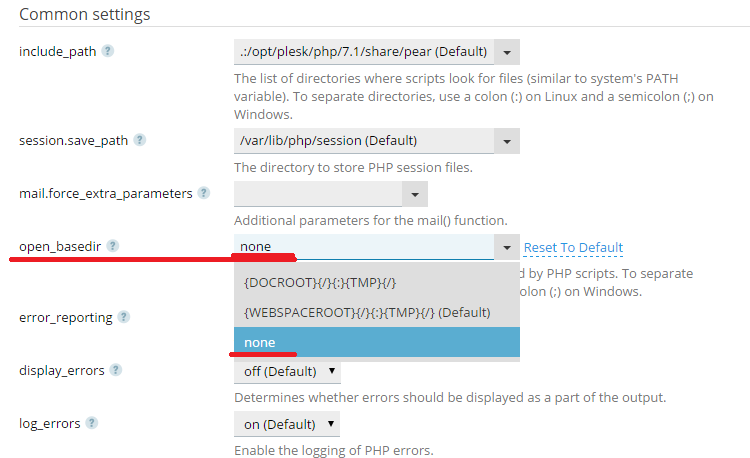The height and width of the screenshot is (458, 750).
Task: Click help icon beside session.save_path
Action: coord(140,140)
